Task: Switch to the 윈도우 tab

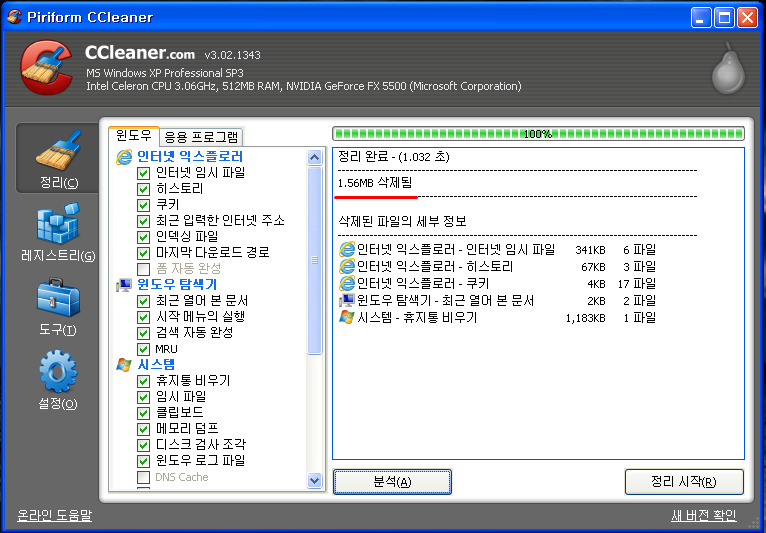Action: coord(134,135)
